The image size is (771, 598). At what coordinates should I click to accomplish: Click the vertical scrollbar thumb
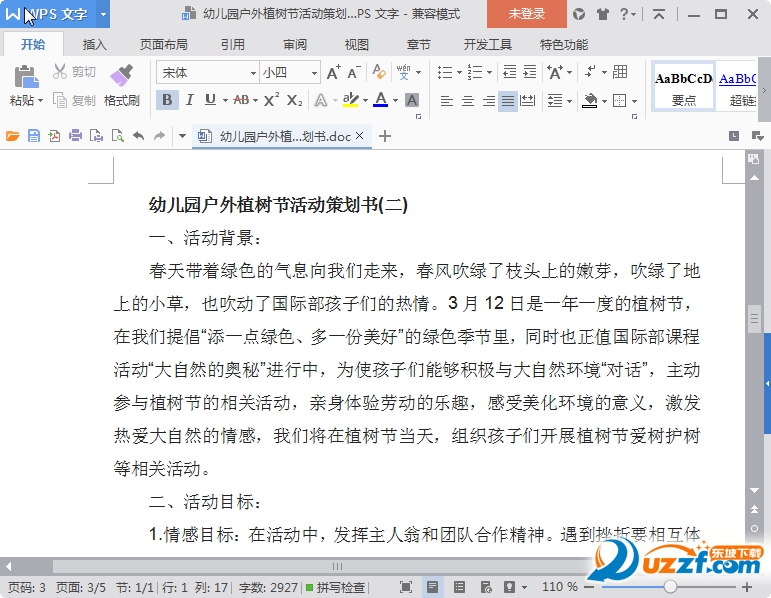(754, 319)
